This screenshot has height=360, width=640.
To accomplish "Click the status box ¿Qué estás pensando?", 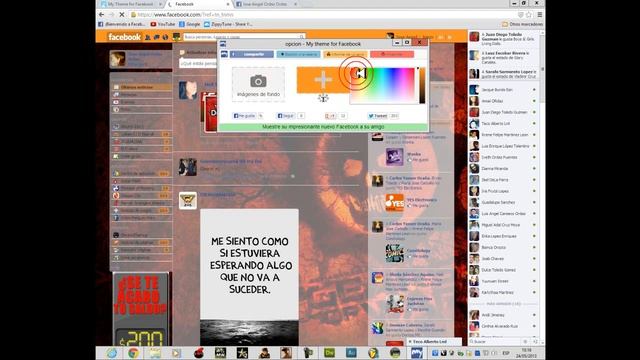I will pyautogui.click(x=198, y=64).
